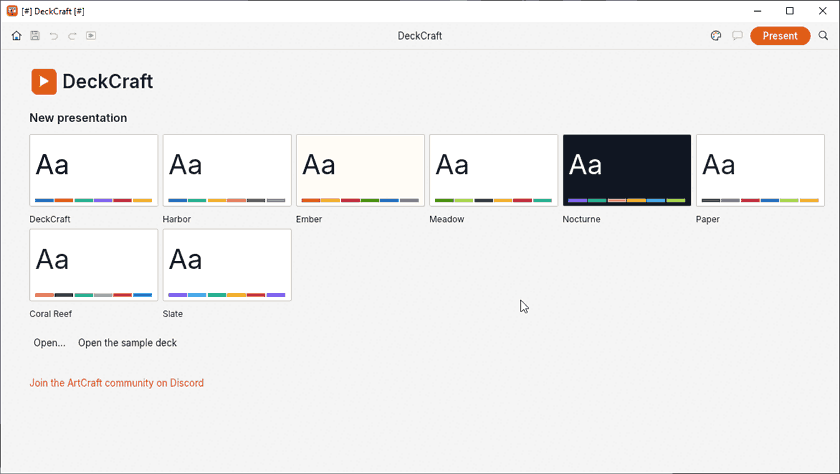840x474 pixels.
Task: Minimize the DeckCraft window
Action: [x=758, y=11]
